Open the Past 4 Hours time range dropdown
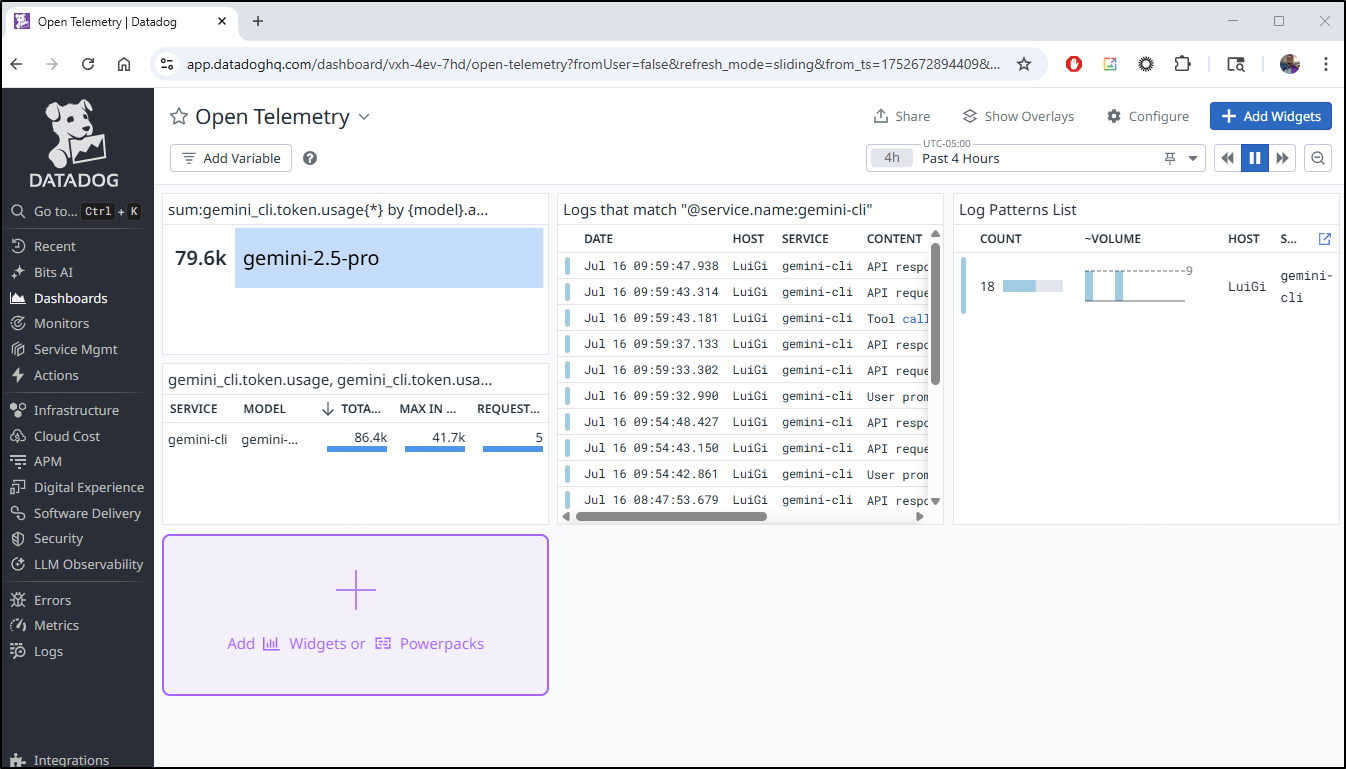The height and width of the screenshot is (769, 1346). 1035,158
